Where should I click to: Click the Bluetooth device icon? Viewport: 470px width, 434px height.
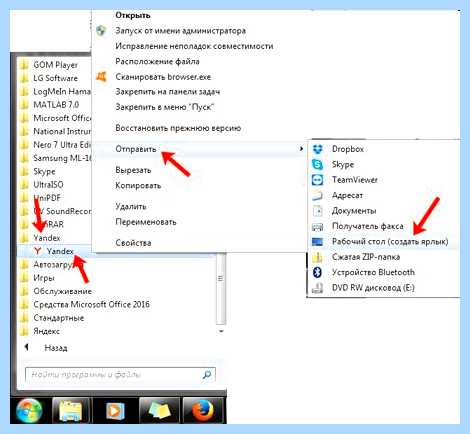[x=317, y=272]
